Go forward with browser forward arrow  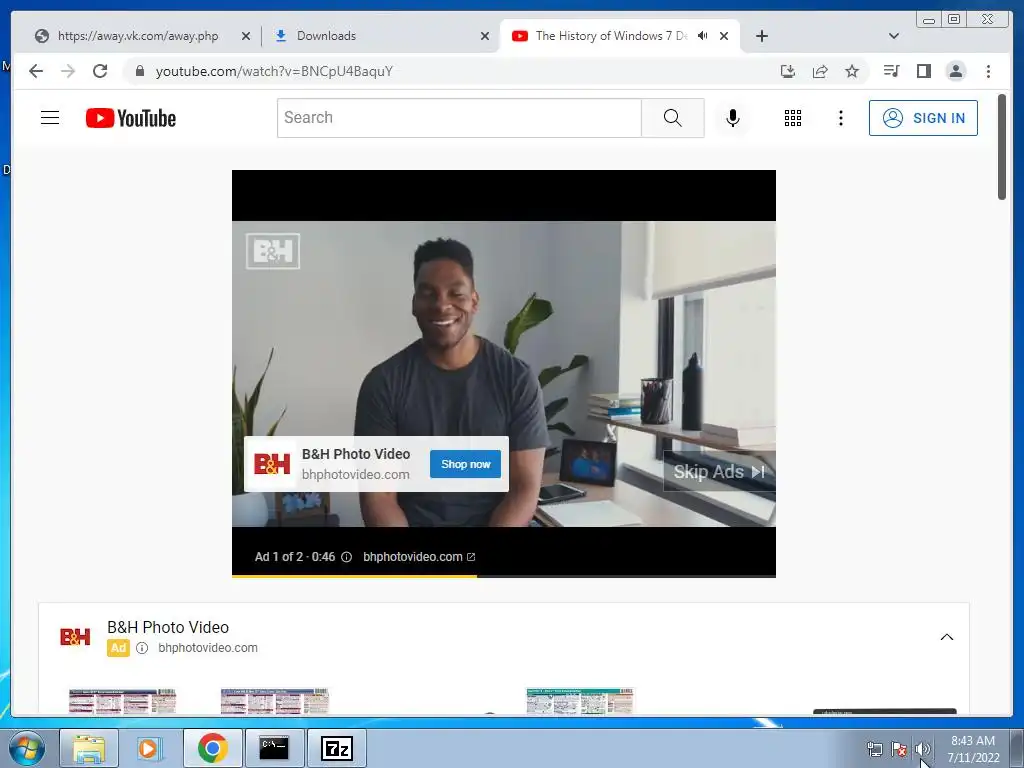click(68, 71)
